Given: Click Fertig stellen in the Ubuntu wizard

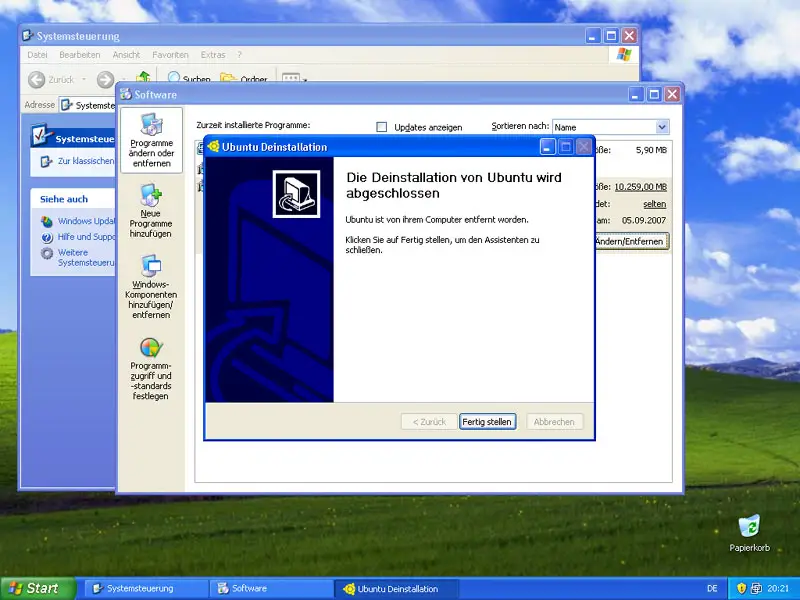Looking at the screenshot, I should point(487,422).
